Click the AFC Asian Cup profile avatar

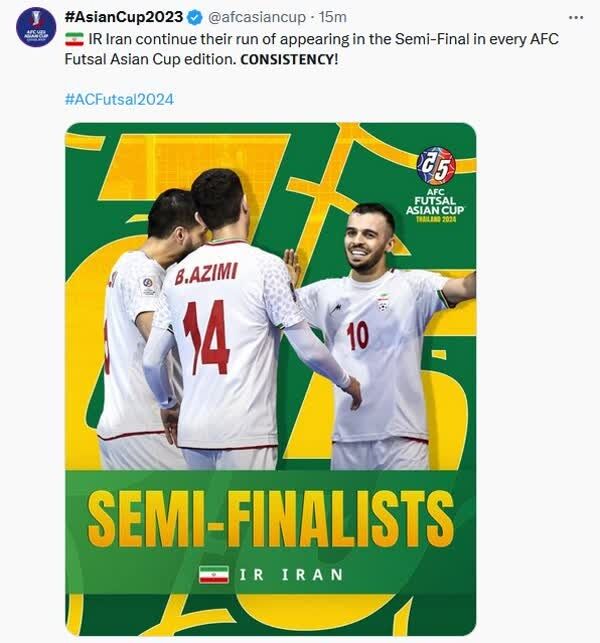(x=35, y=27)
